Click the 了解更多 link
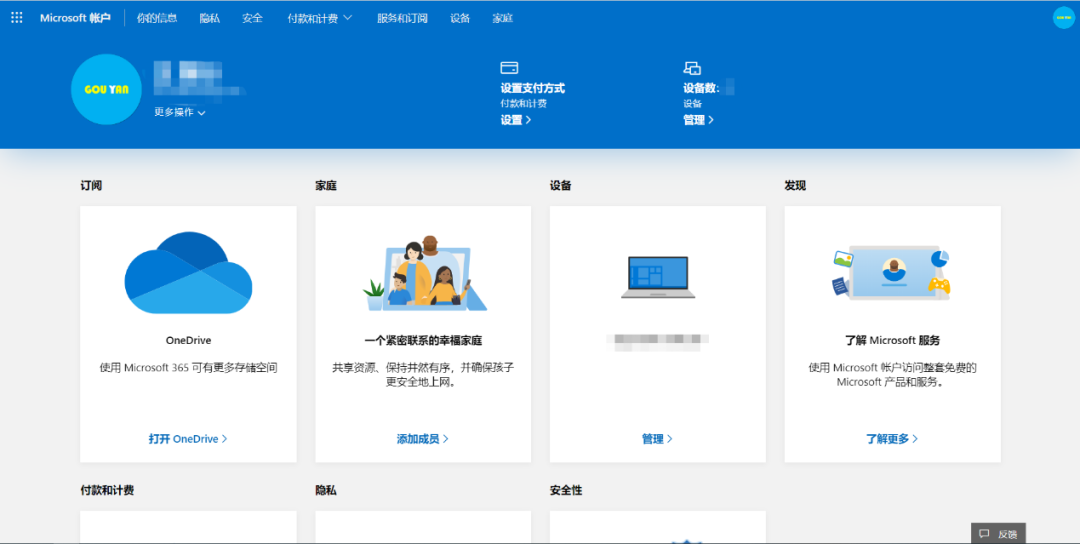1080x544 pixels. (892, 439)
